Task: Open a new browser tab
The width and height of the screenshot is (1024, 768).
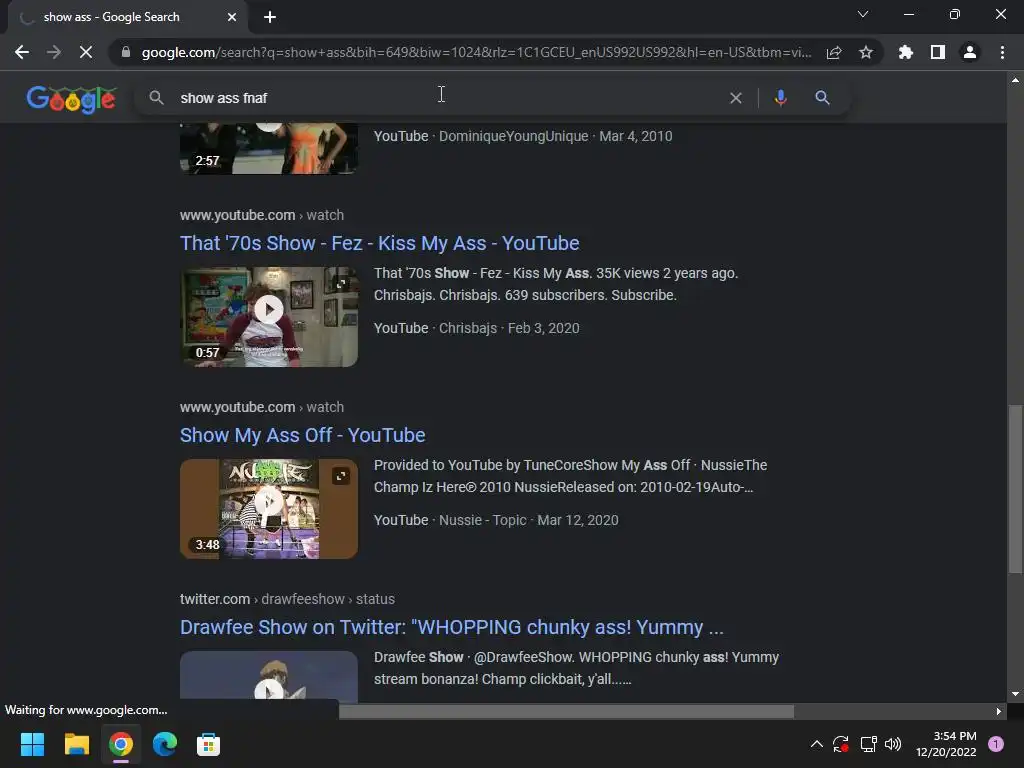Action: pos(270,17)
